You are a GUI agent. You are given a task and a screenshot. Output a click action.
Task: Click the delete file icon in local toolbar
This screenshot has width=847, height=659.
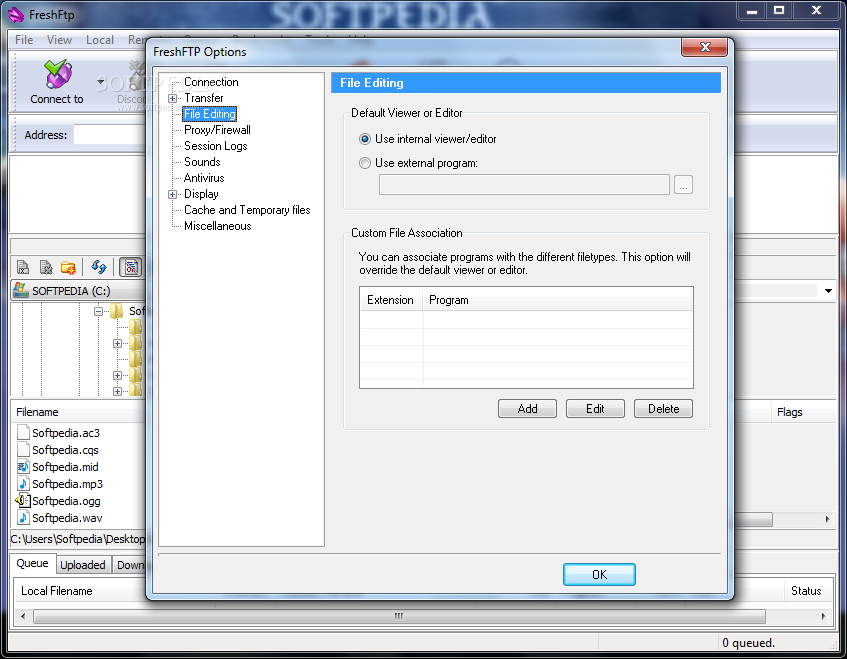pyautogui.click(x=46, y=267)
